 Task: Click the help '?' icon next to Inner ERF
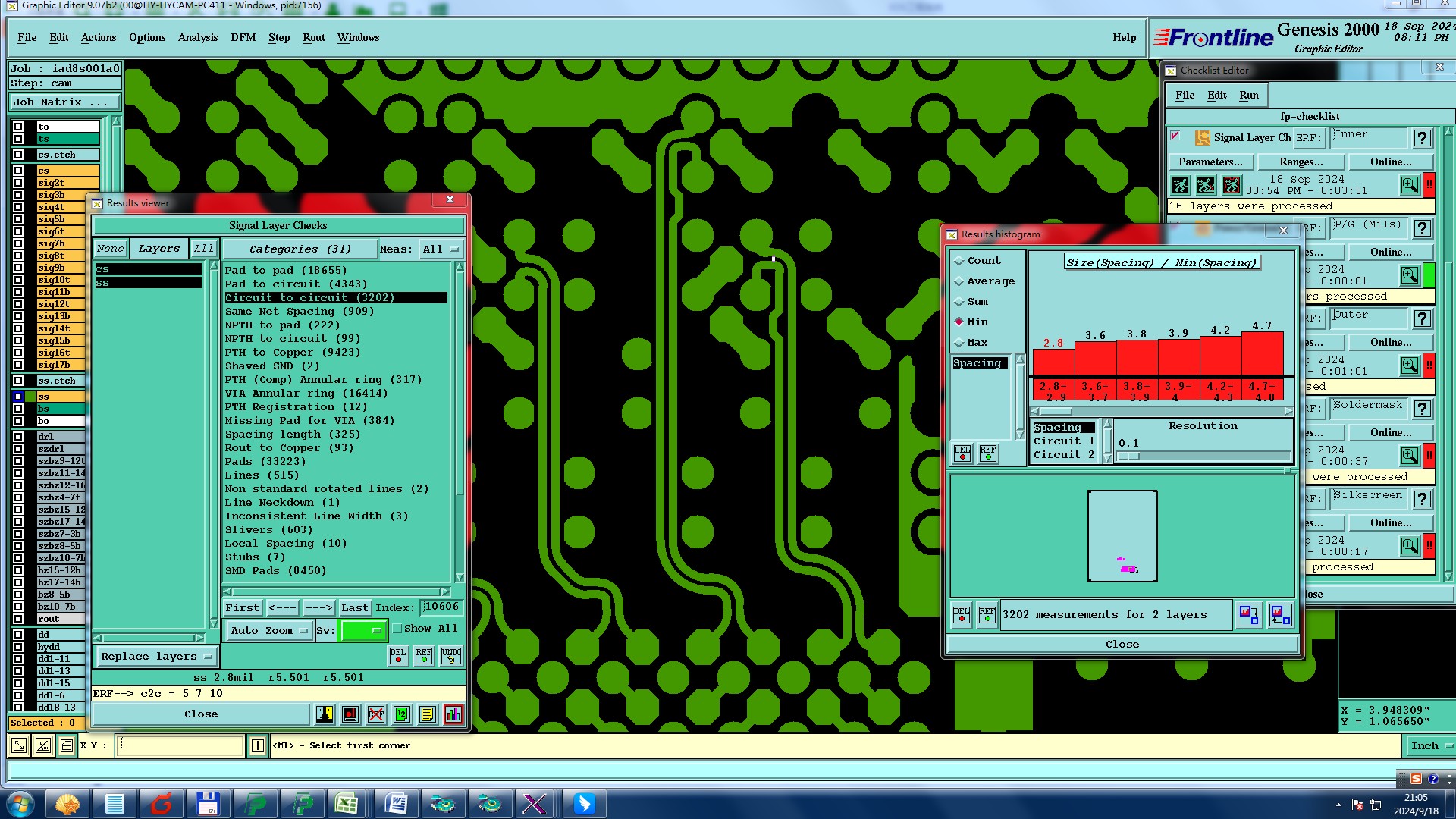(1423, 138)
